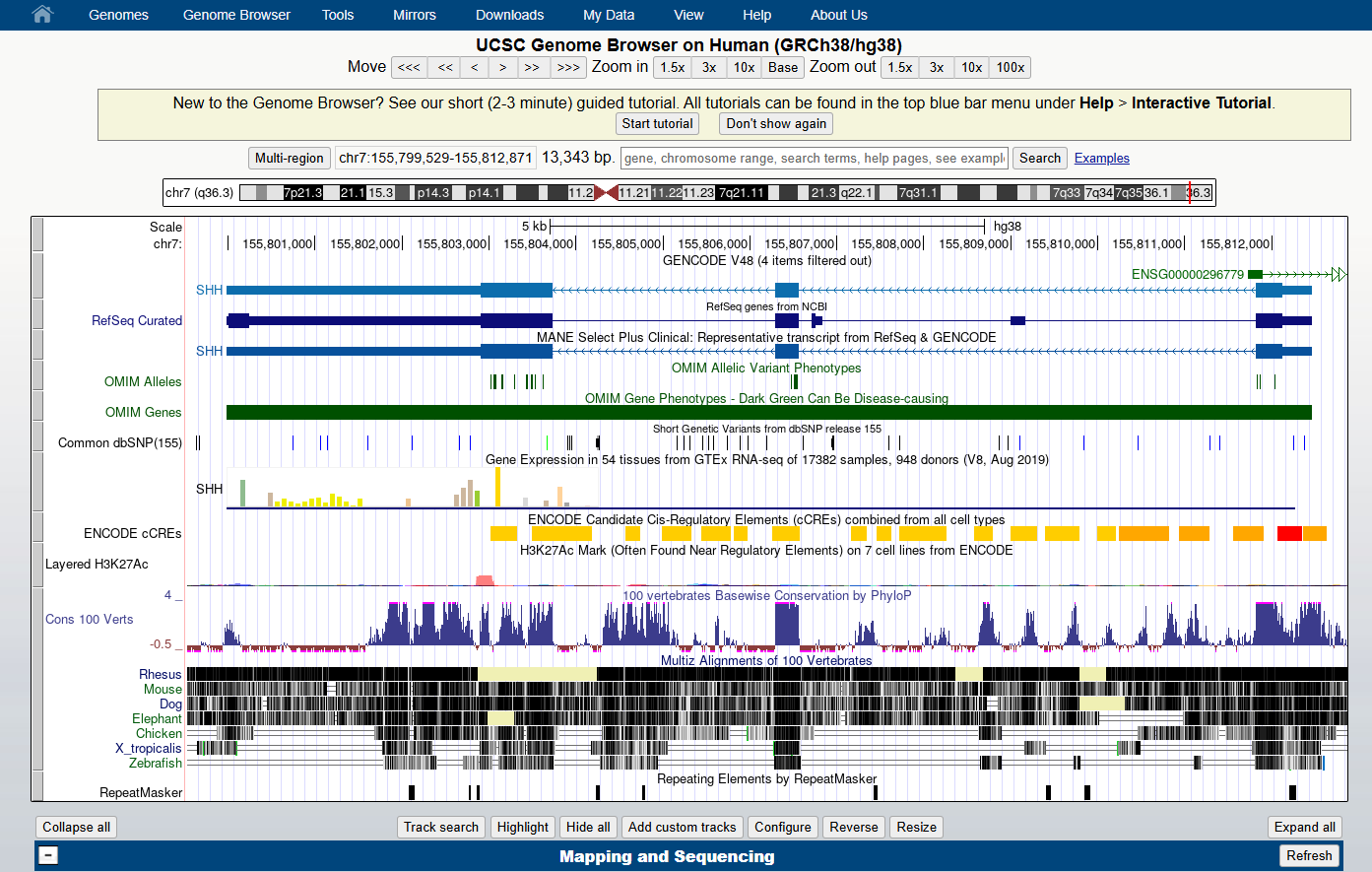
Task: Toggle Multi-region view mode
Action: [x=289, y=159]
